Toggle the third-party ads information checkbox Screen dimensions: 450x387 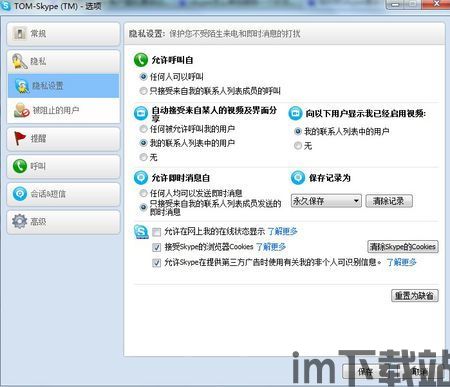(156, 263)
